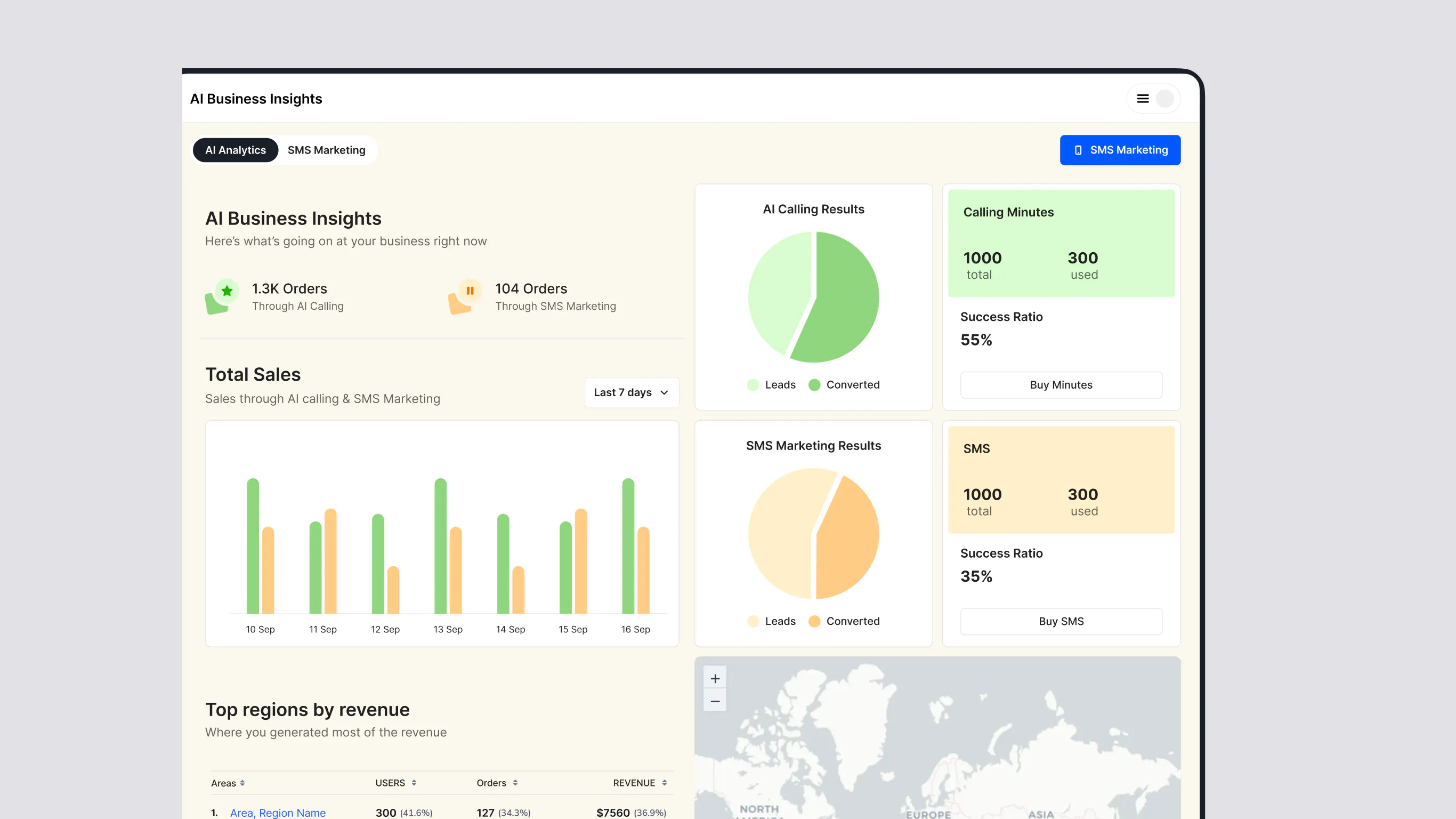Click the AI Calling Results pie chart

(813, 297)
